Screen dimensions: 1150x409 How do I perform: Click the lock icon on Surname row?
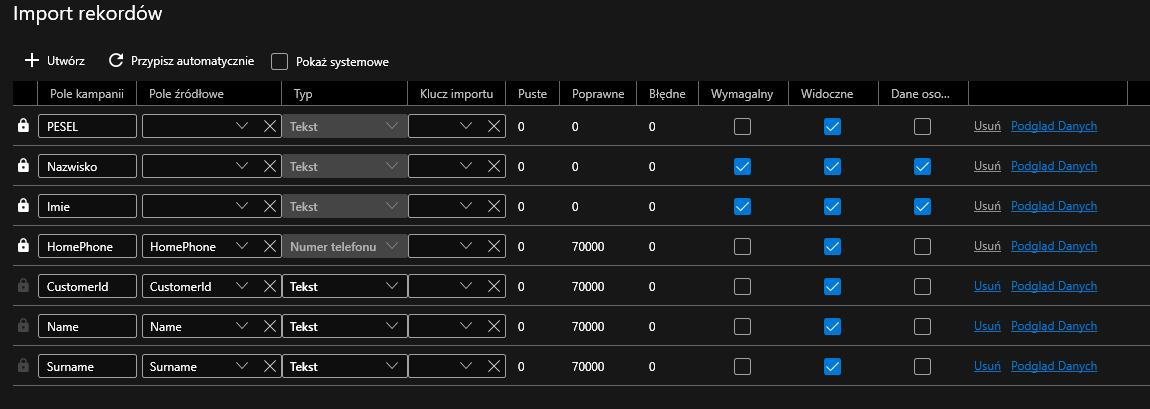click(24, 366)
